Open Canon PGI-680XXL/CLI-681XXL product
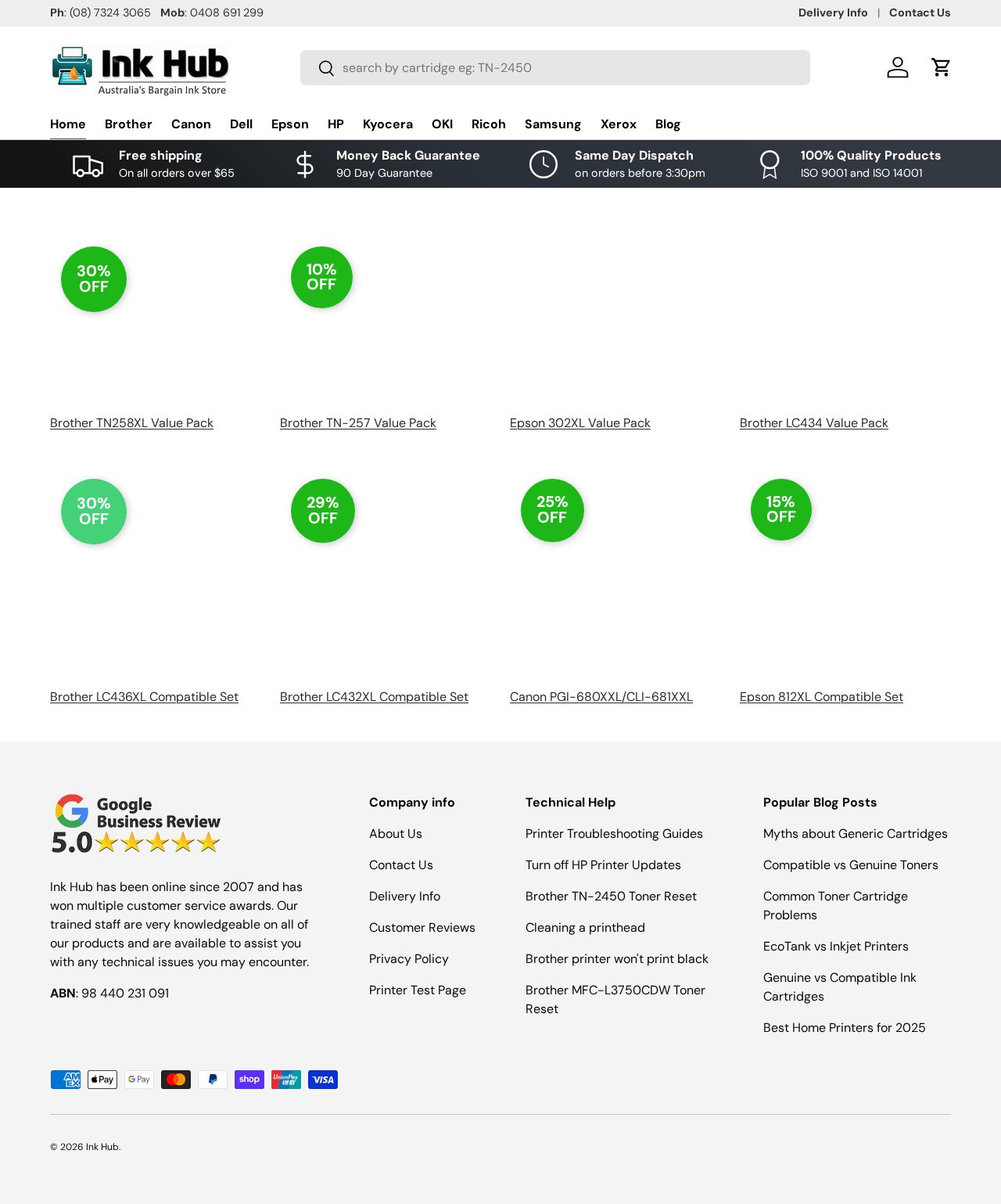The width and height of the screenshot is (1001, 1204). pos(601,697)
